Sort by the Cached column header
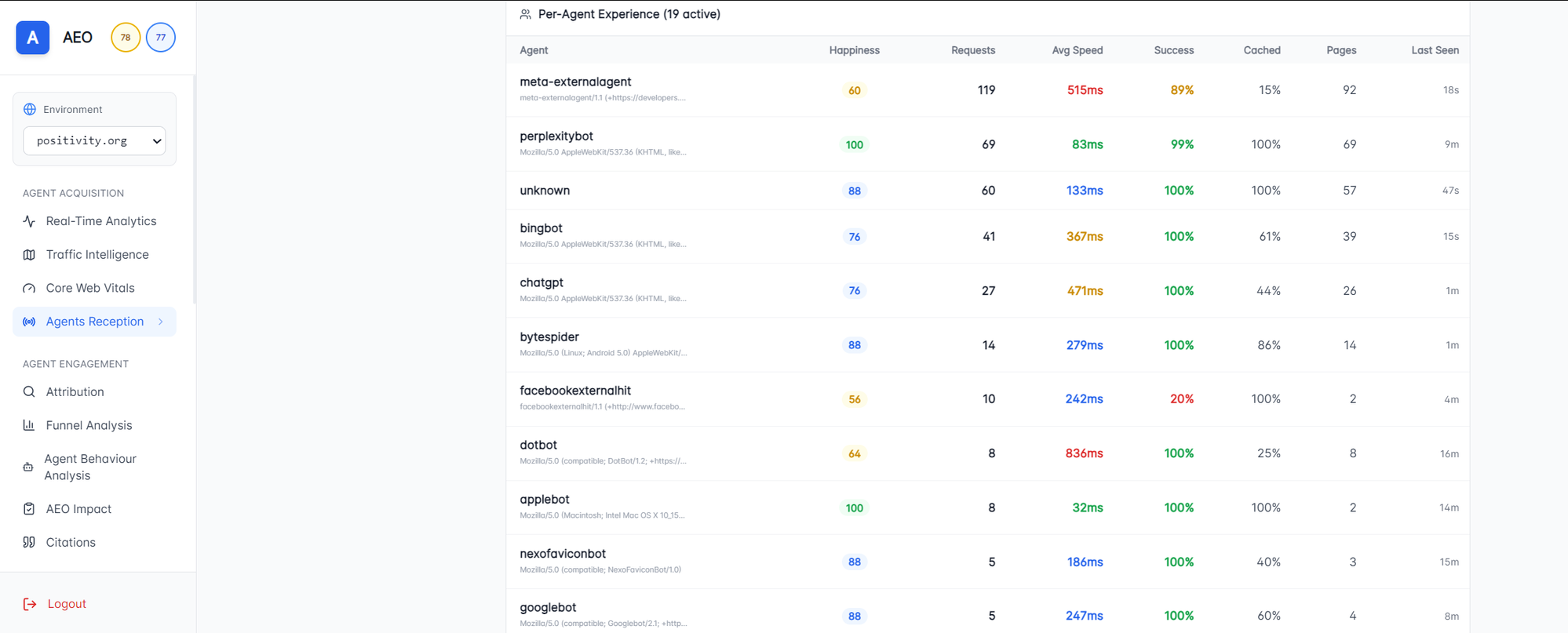 click(1262, 50)
